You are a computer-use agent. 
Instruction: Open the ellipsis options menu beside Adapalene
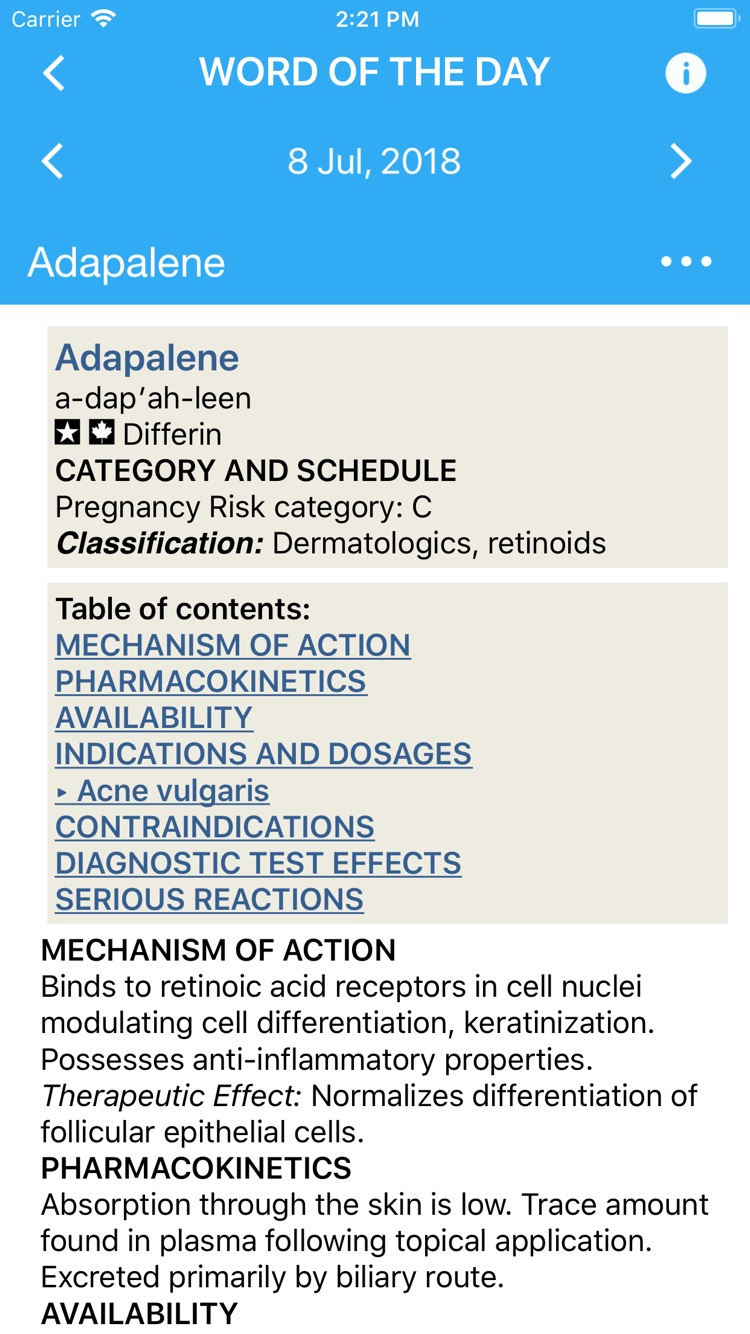tap(686, 261)
